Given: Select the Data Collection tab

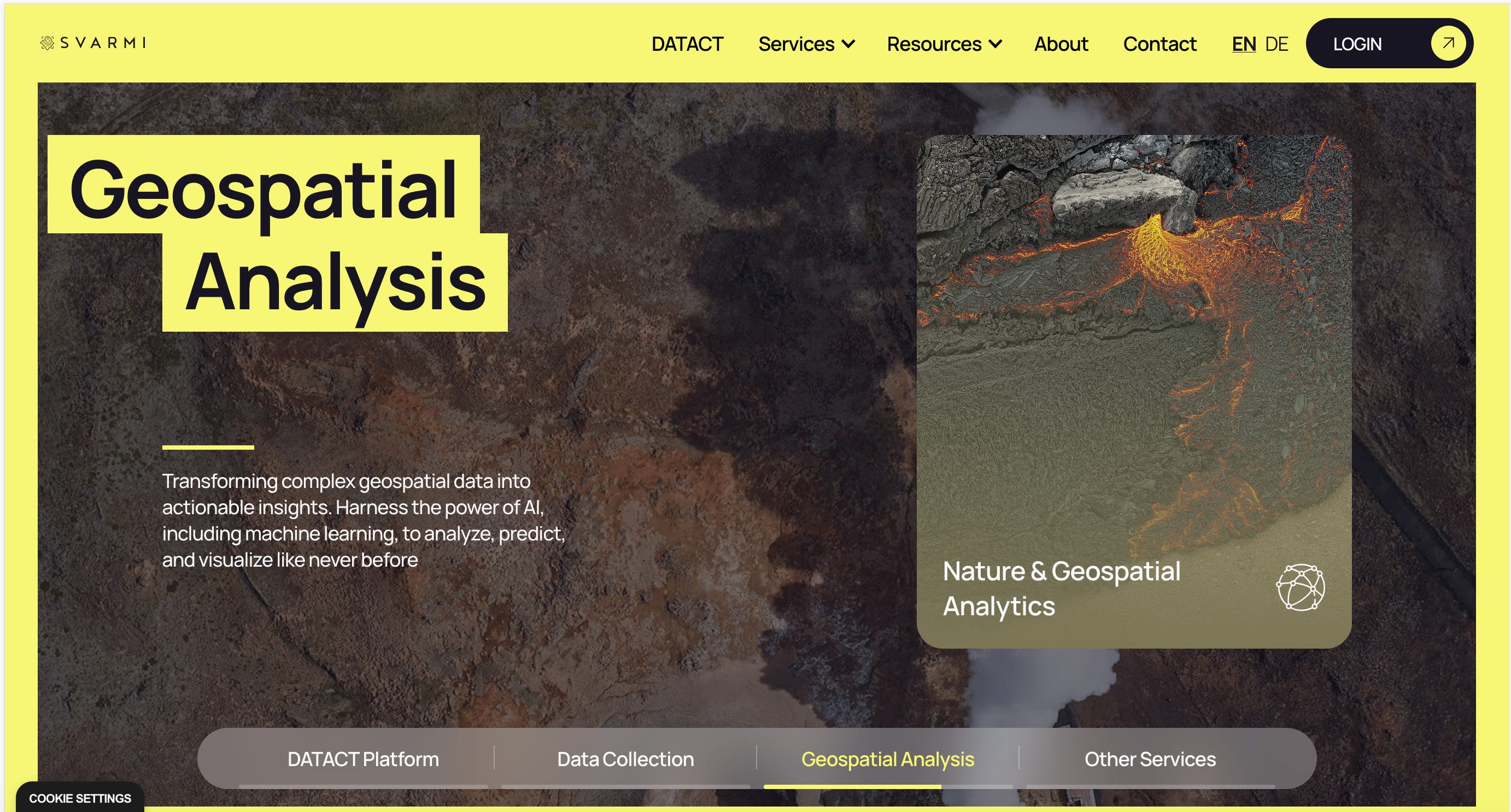Looking at the screenshot, I should click(x=625, y=758).
